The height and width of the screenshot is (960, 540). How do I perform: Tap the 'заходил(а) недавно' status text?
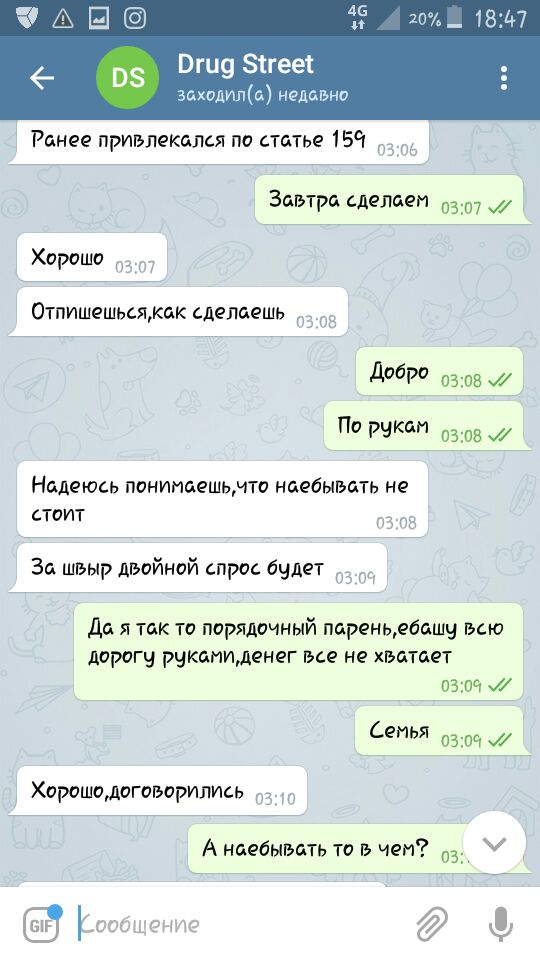[263, 95]
